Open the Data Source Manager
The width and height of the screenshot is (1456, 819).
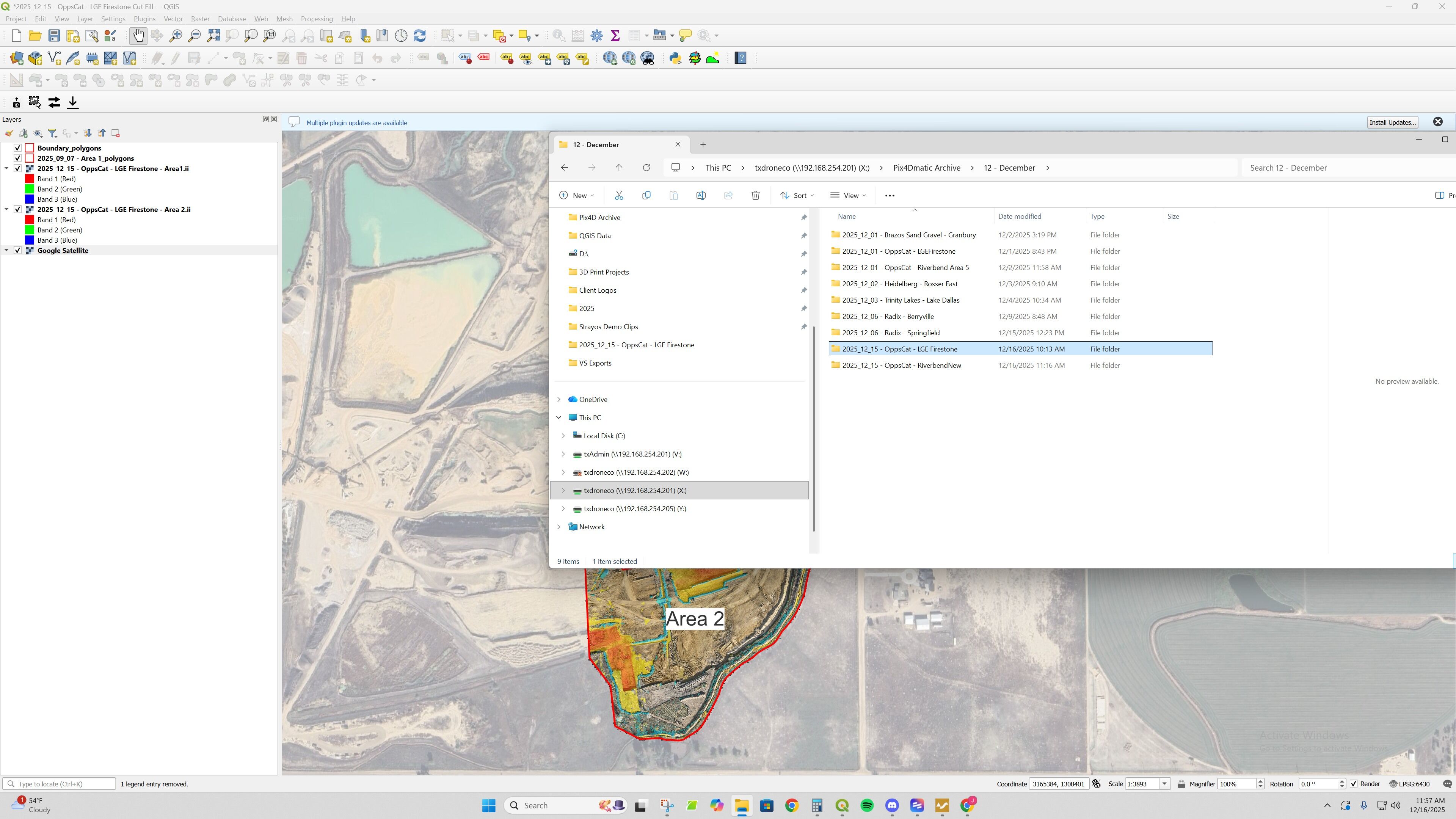click(16, 58)
